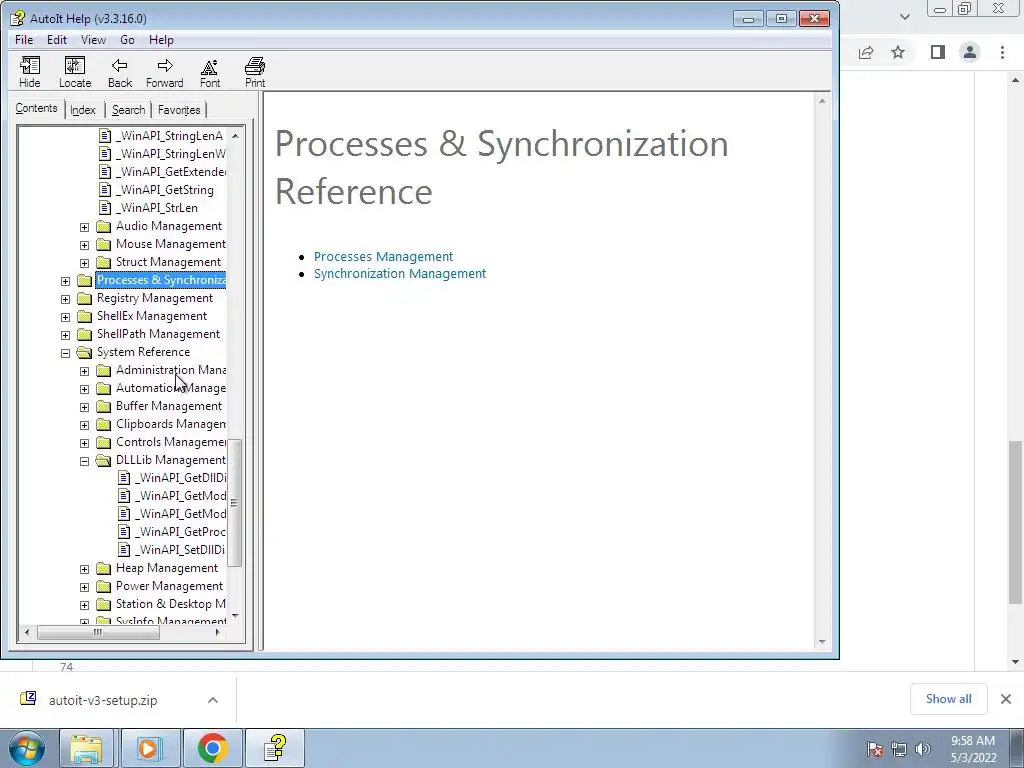Open the Font toolbar option

click(x=210, y=72)
